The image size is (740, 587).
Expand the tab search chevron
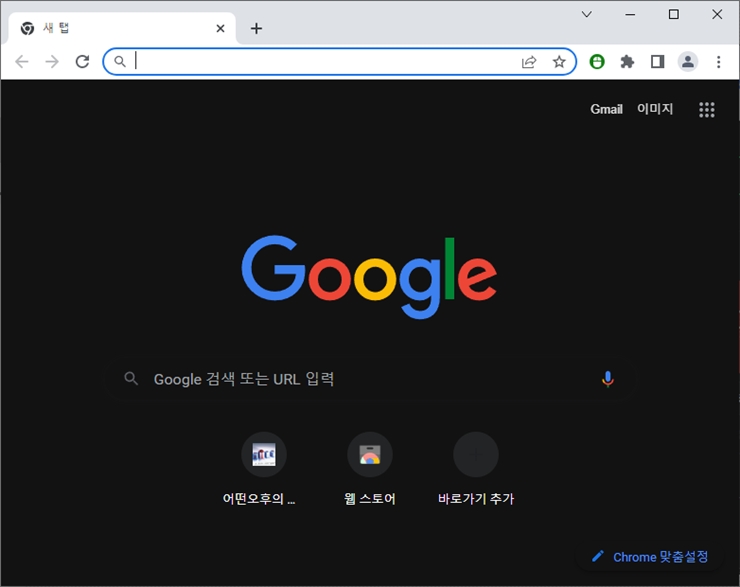pyautogui.click(x=587, y=14)
